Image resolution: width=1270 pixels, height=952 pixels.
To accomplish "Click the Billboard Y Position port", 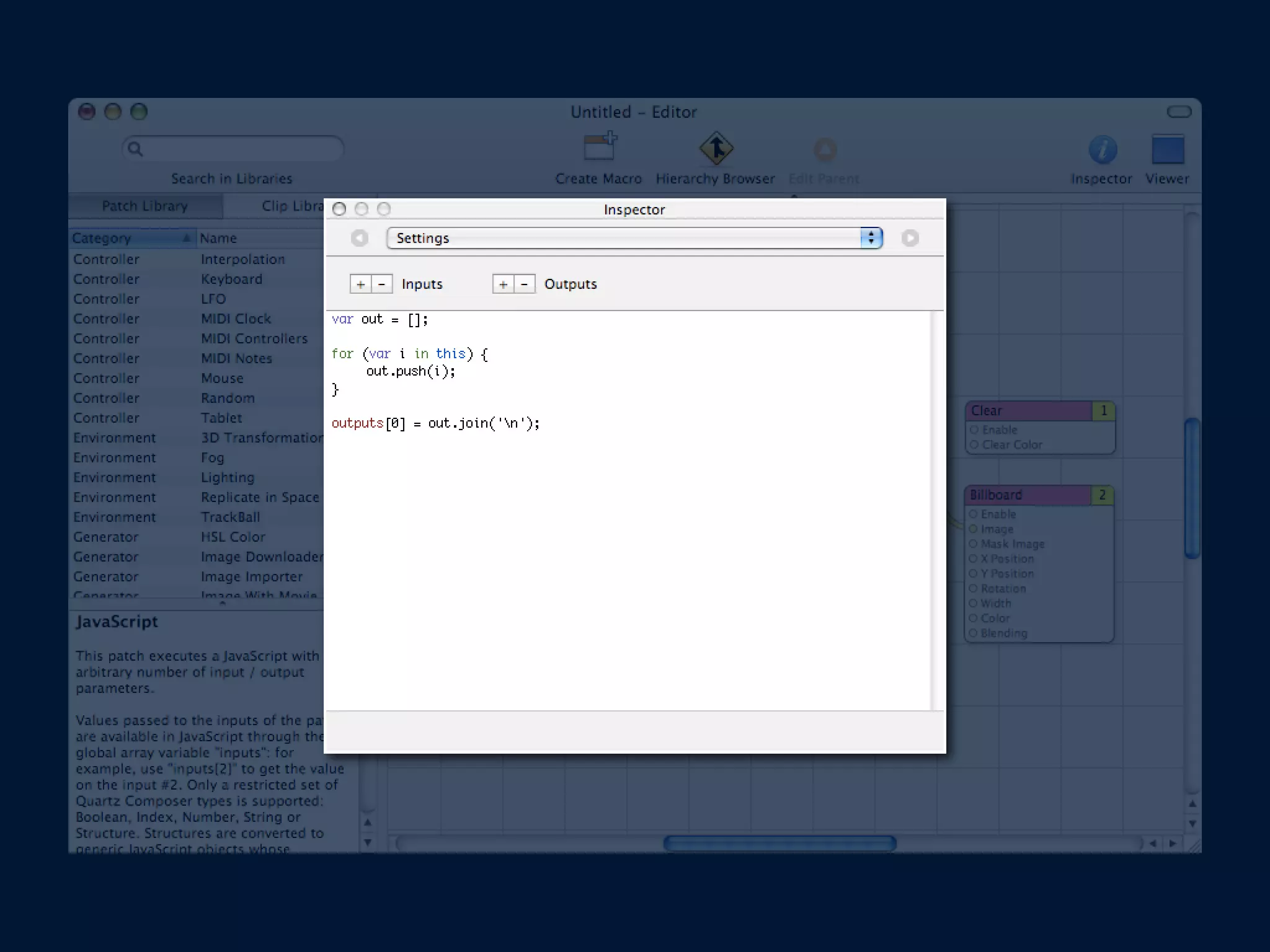I will coord(973,573).
